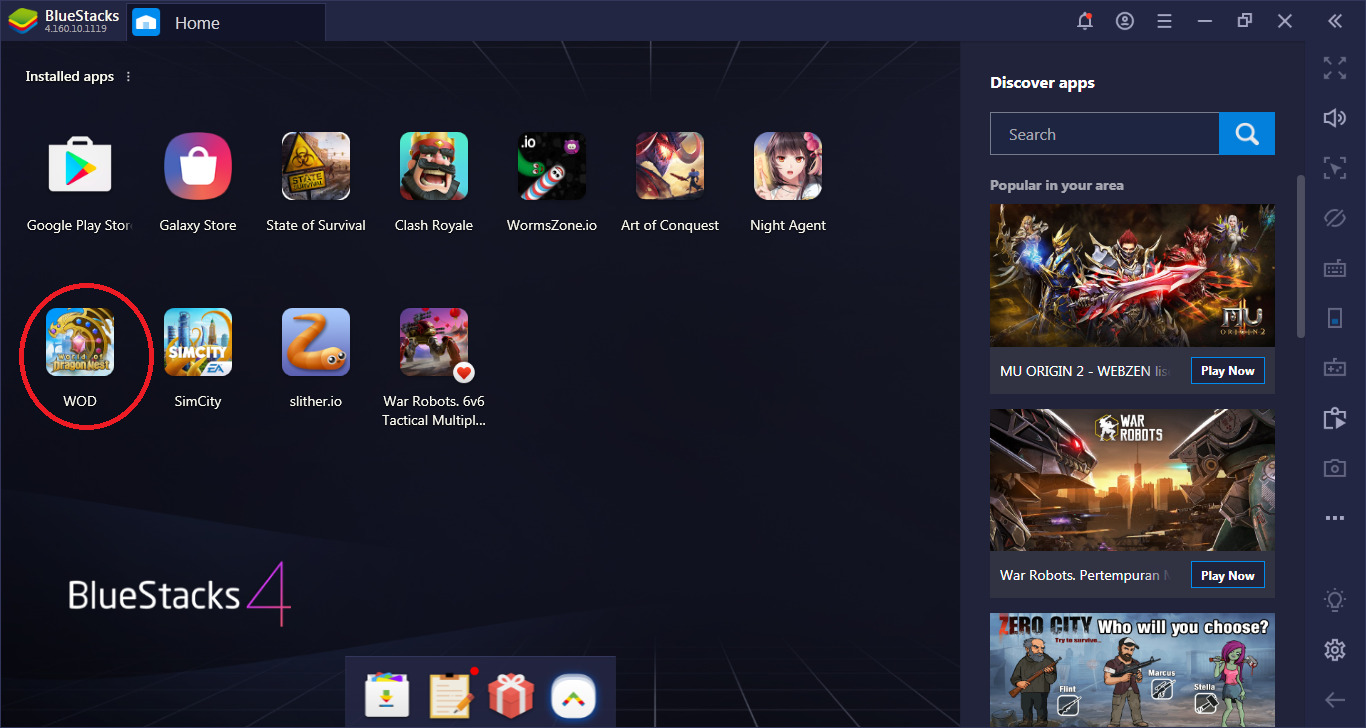This screenshot has height=728, width=1366.
Task: Launch Clash Royale game
Action: 434,166
